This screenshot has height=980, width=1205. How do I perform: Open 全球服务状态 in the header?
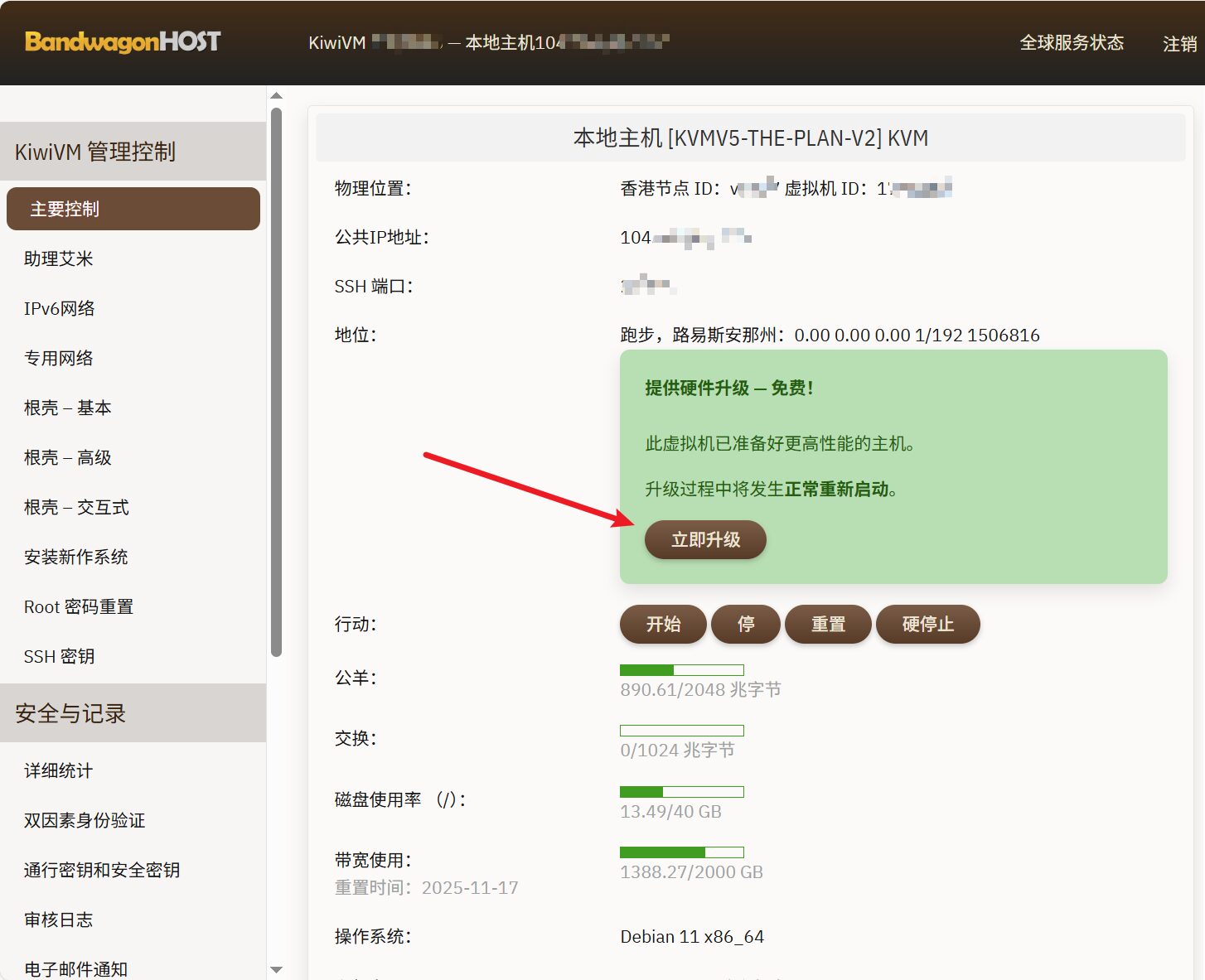pyautogui.click(x=1071, y=43)
